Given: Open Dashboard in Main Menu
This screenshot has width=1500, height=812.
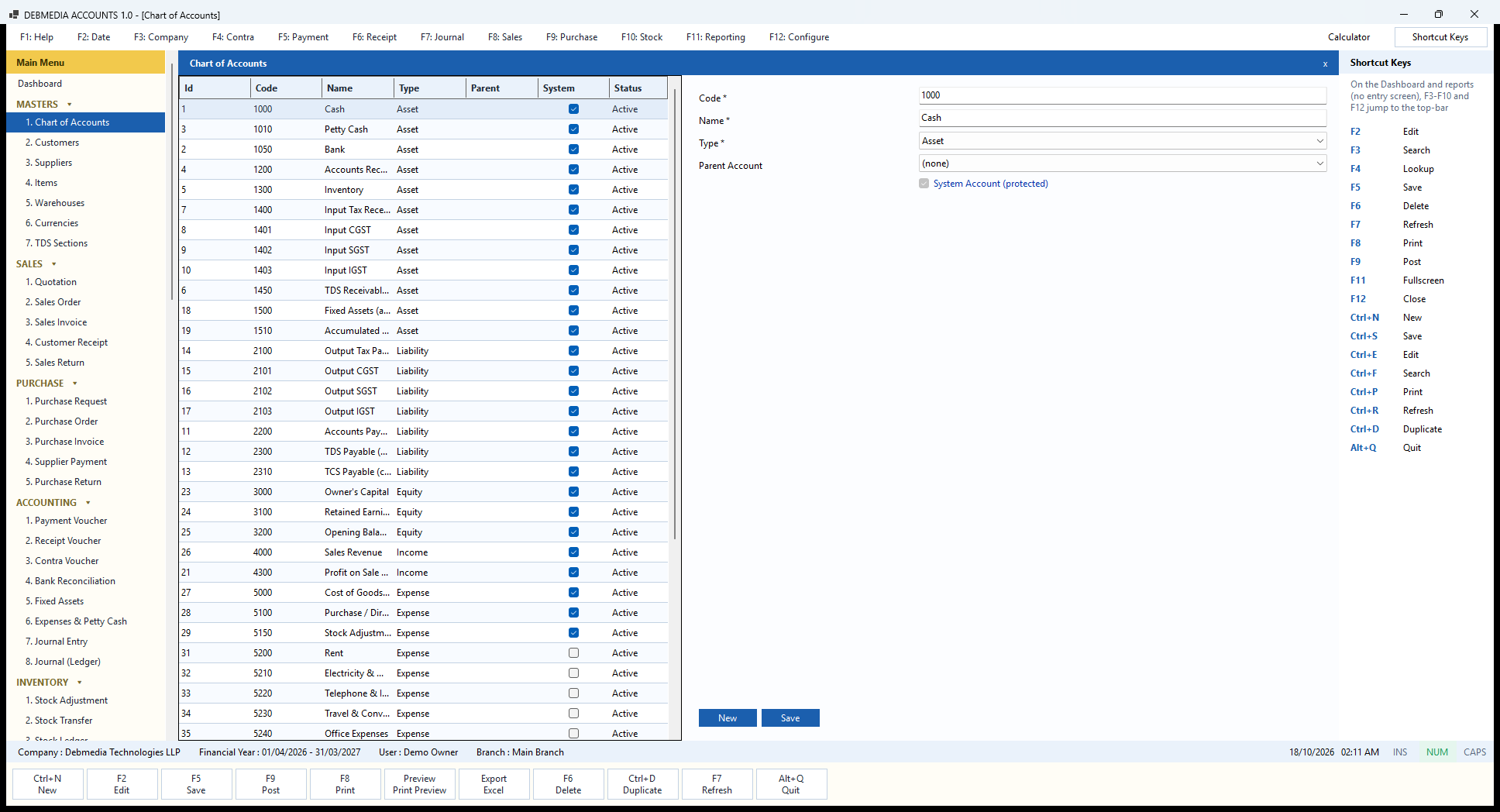Looking at the screenshot, I should pos(40,84).
